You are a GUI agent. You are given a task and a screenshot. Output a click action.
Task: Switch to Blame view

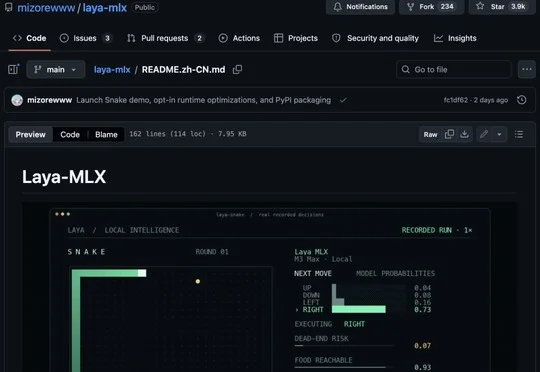click(x=106, y=135)
